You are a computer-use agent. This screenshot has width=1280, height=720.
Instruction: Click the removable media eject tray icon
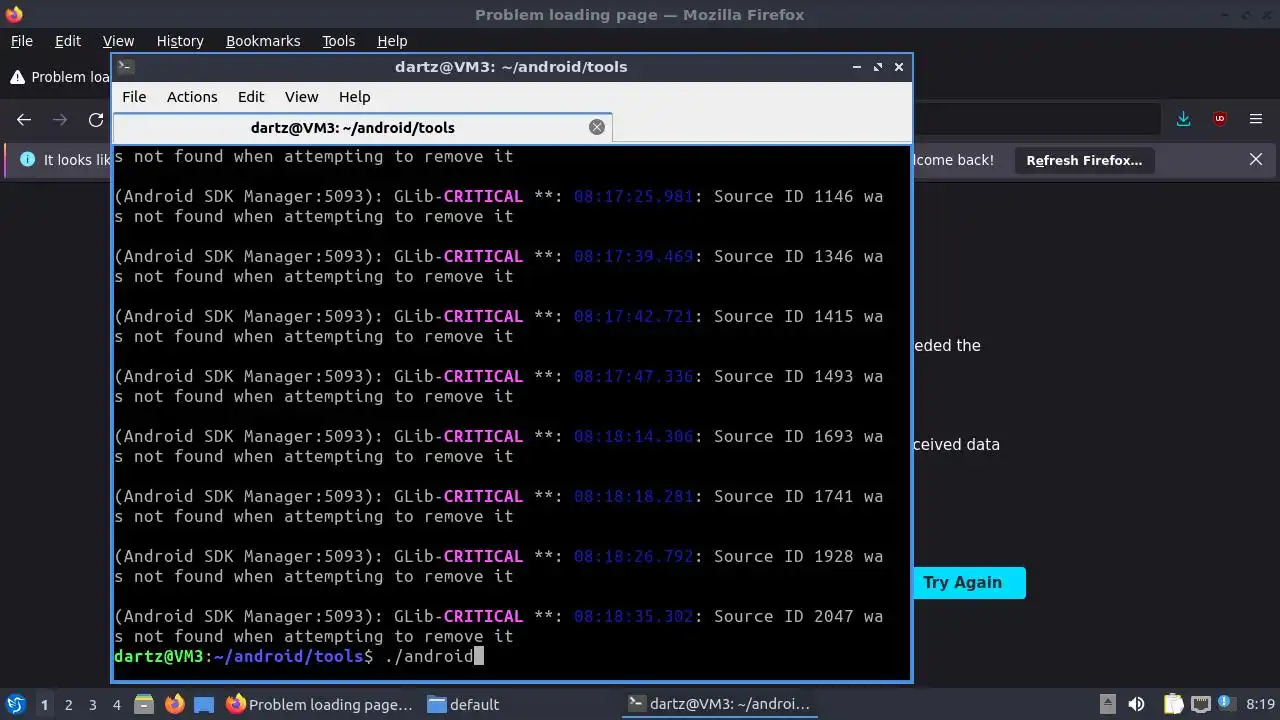pyautogui.click(x=1107, y=704)
